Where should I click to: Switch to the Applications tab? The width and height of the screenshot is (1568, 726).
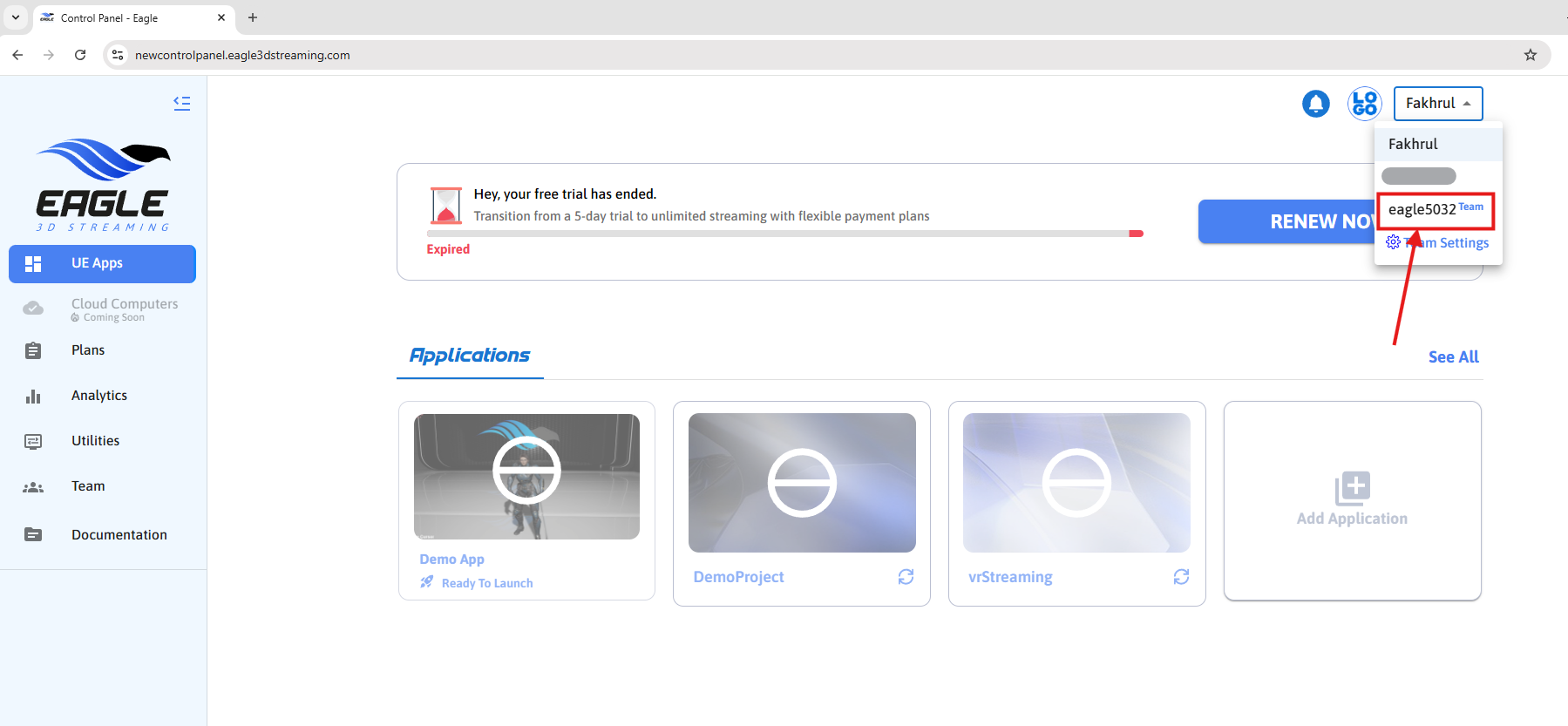[470, 356]
